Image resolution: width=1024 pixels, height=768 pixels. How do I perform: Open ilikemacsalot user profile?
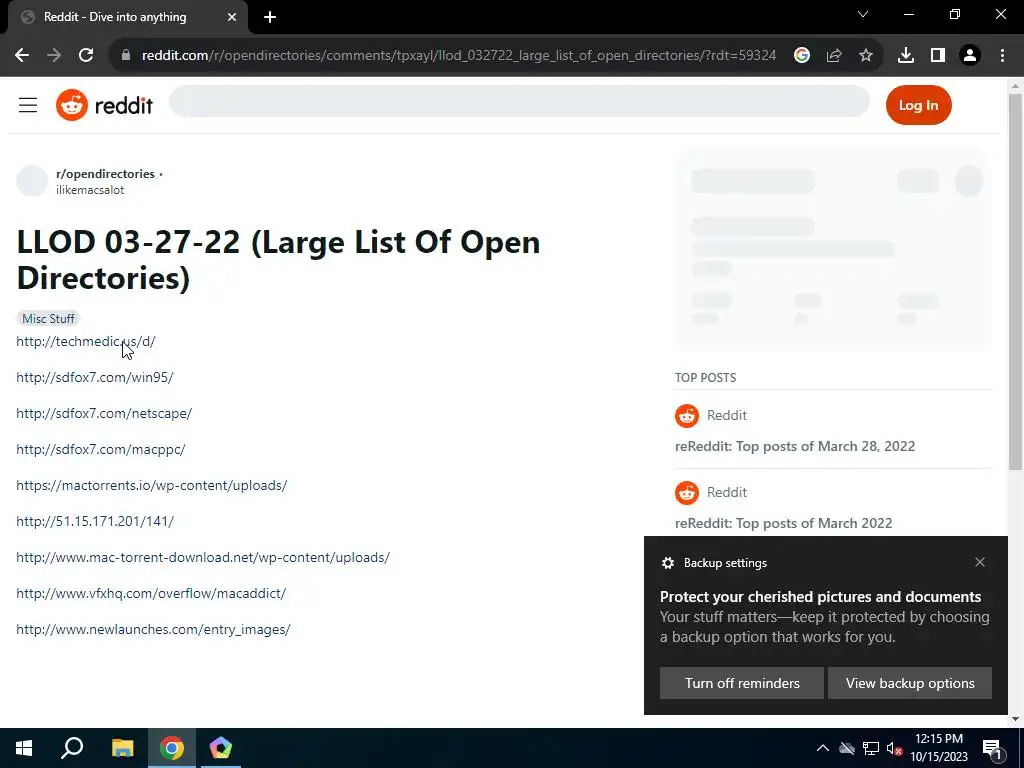point(90,190)
